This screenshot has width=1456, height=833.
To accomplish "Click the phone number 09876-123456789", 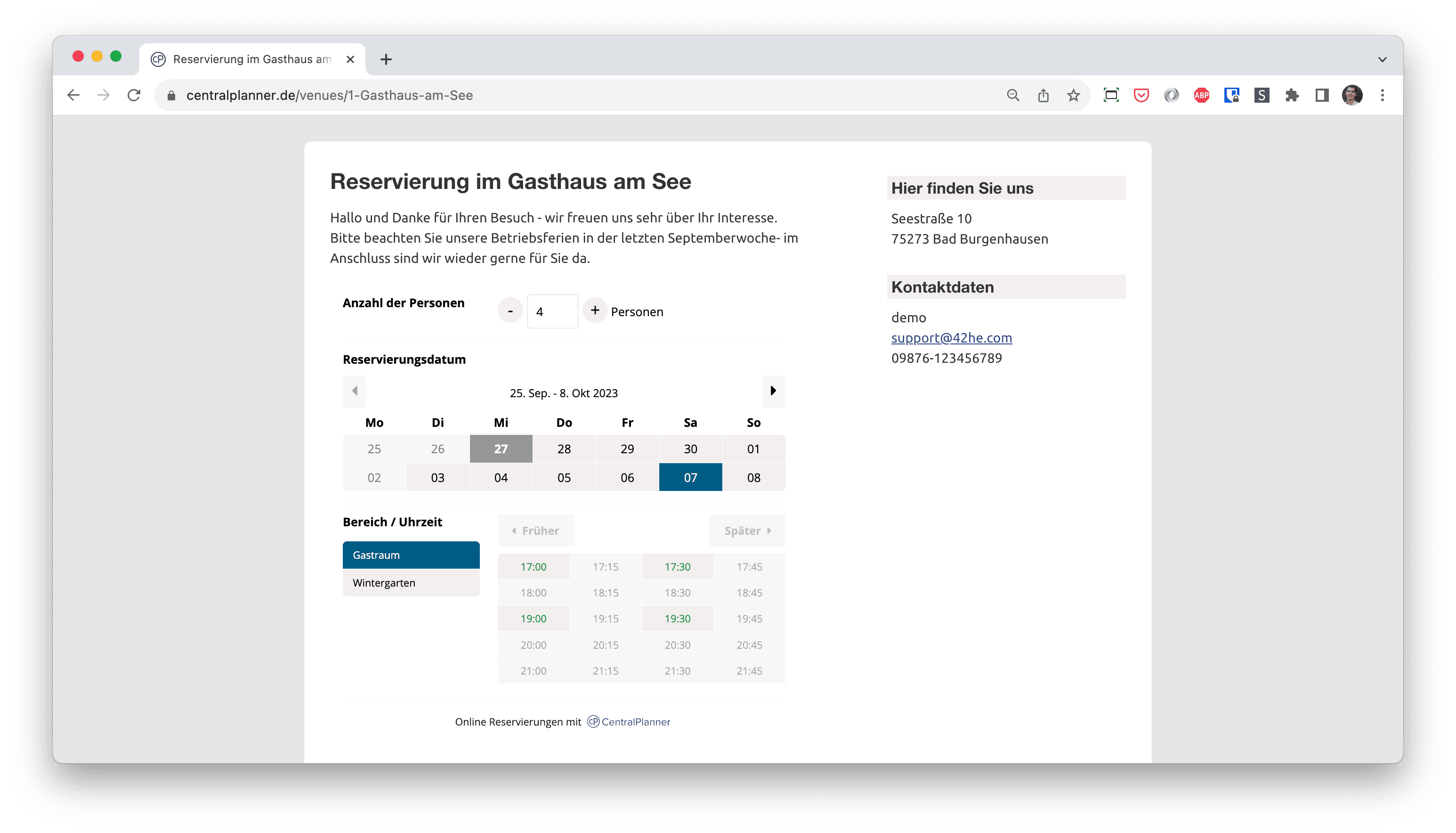I will [x=946, y=358].
